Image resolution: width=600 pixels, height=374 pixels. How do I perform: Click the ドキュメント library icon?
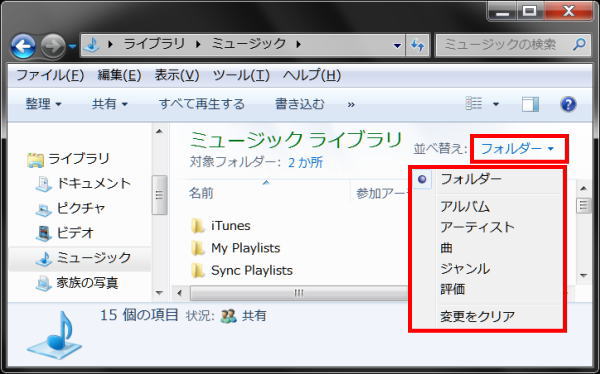pos(43,185)
